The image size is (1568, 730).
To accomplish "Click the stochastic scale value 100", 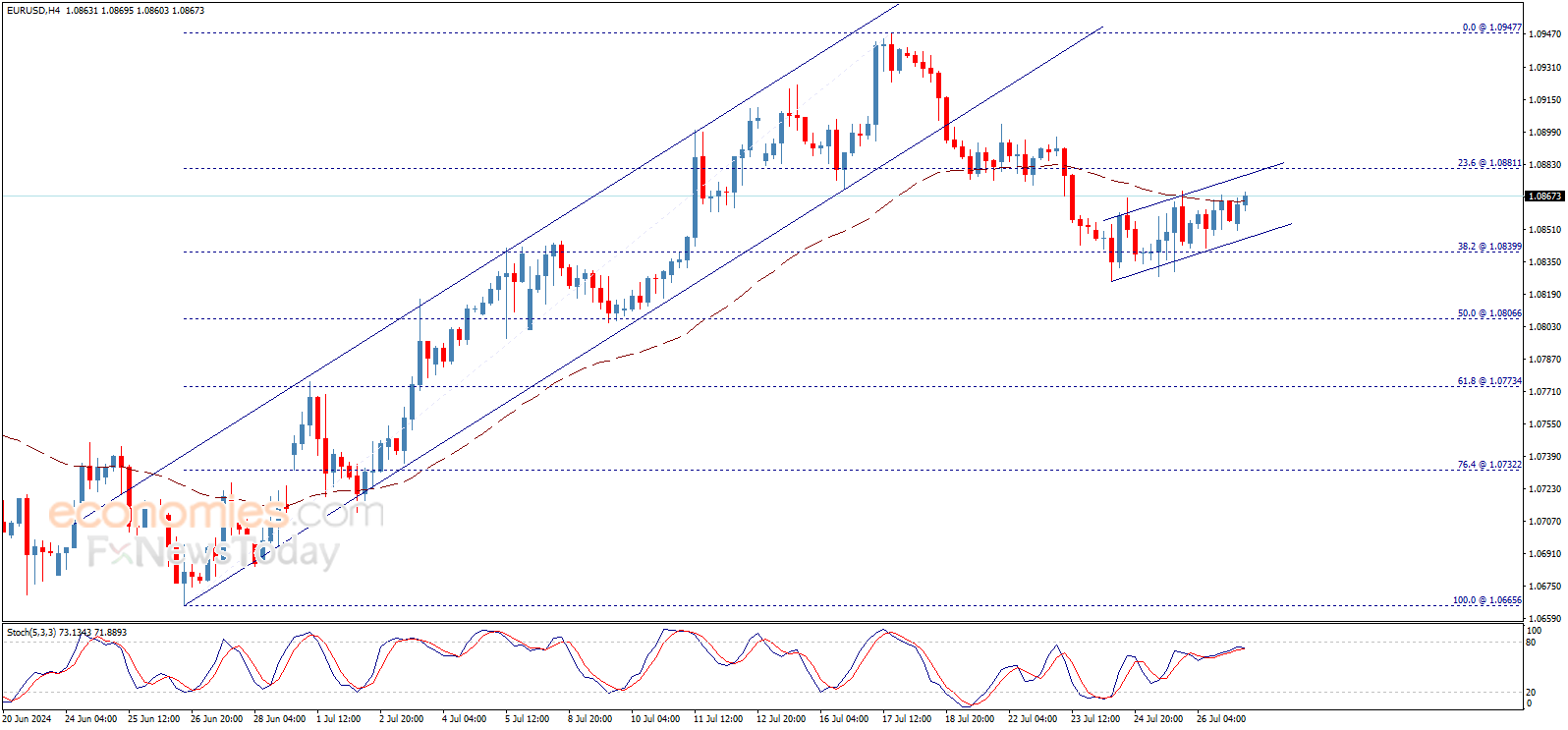I will coord(1534,630).
